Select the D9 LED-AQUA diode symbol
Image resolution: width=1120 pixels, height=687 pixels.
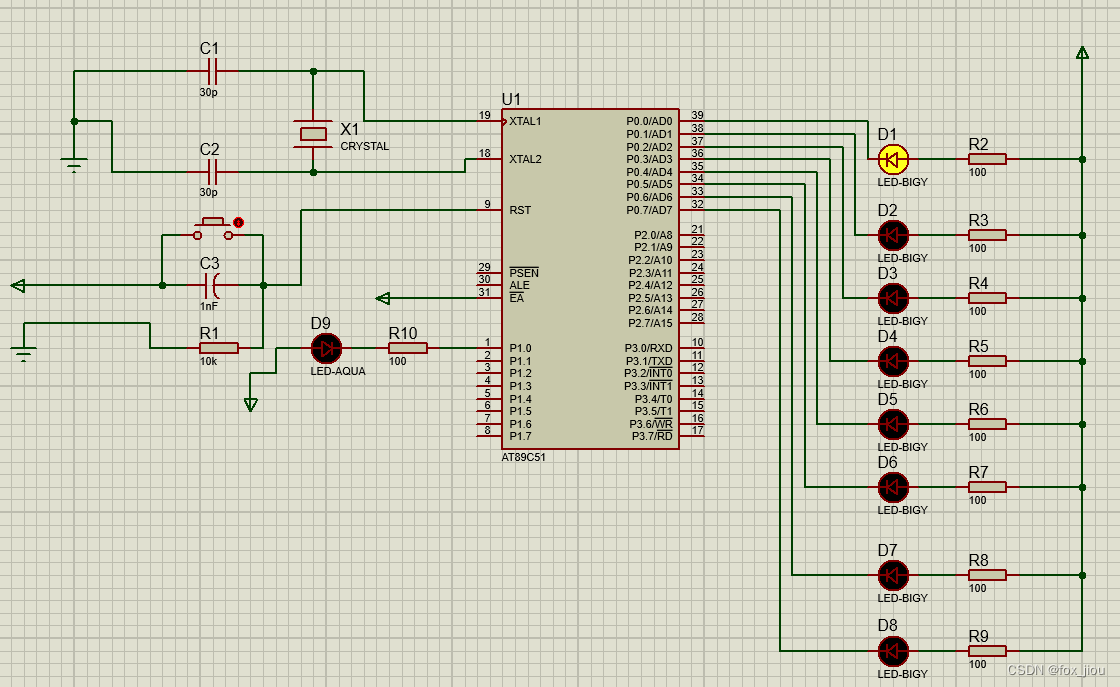pos(326,348)
